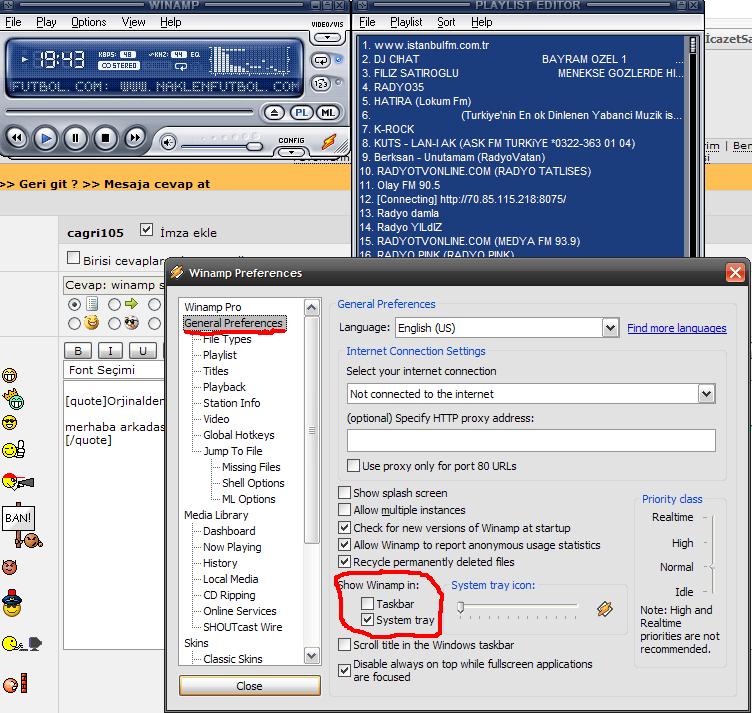Insert the sunglasses smiley emoticon
The image size is (752, 713).
tap(10, 422)
